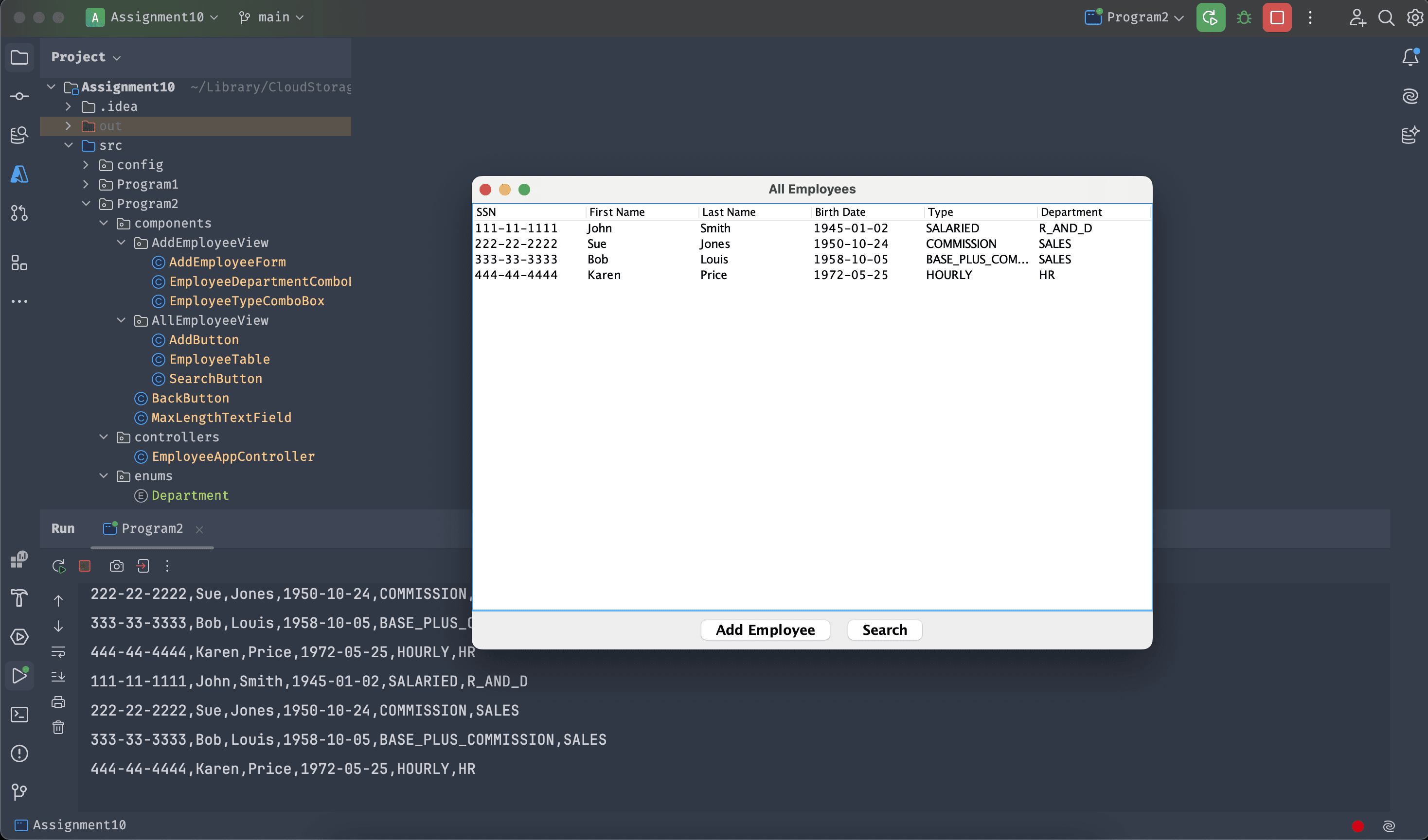
Task: Click the Clear All trash icon in Run console
Action: click(x=58, y=727)
